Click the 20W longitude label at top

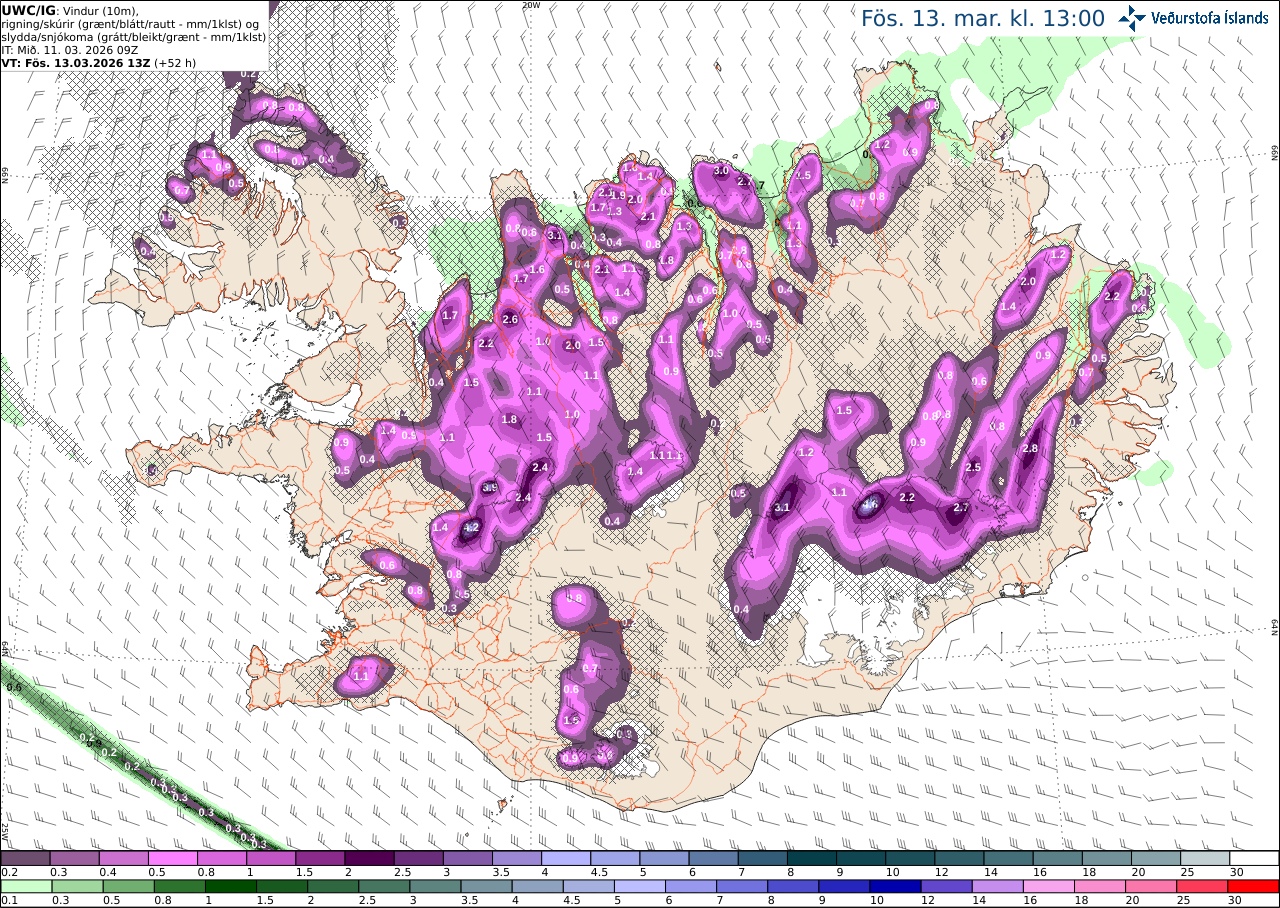pyautogui.click(x=531, y=5)
